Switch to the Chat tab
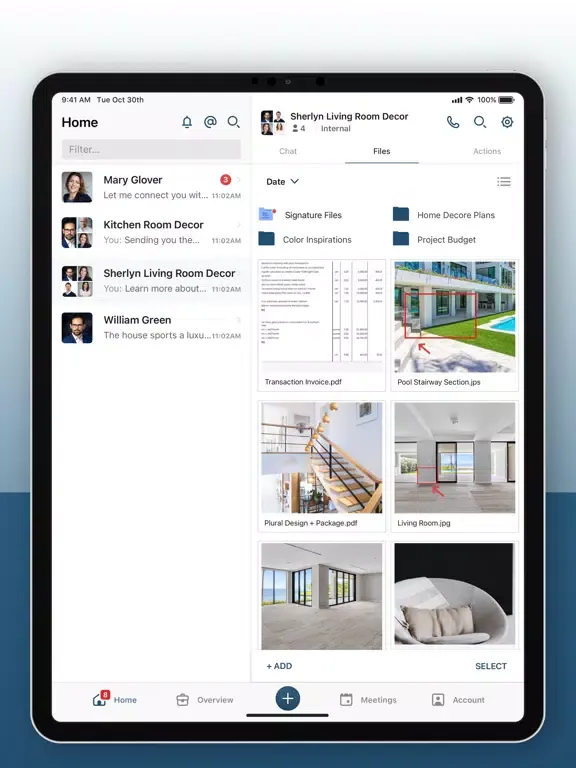This screenshot has height=768, width=576. (x=288, y=151)
